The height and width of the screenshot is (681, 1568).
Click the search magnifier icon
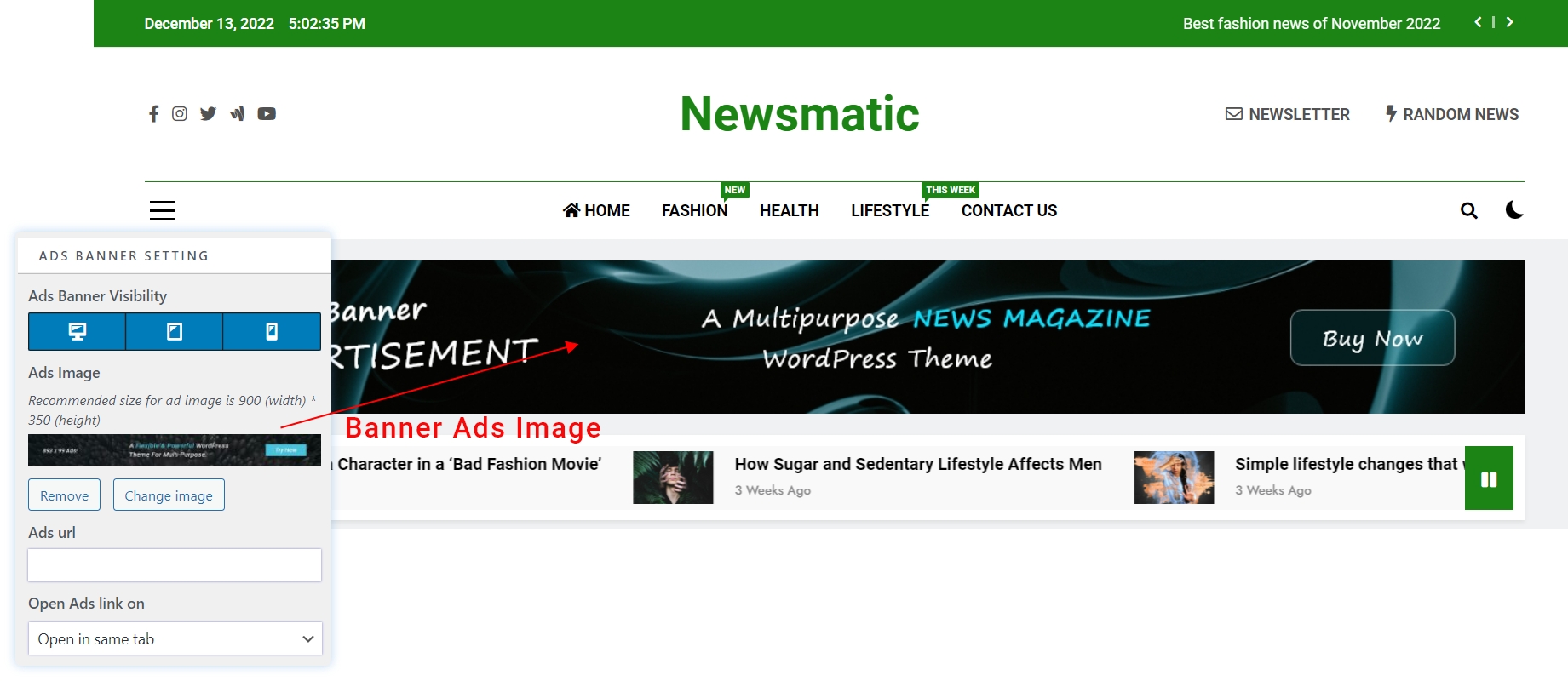click(x=1468, y=210)
